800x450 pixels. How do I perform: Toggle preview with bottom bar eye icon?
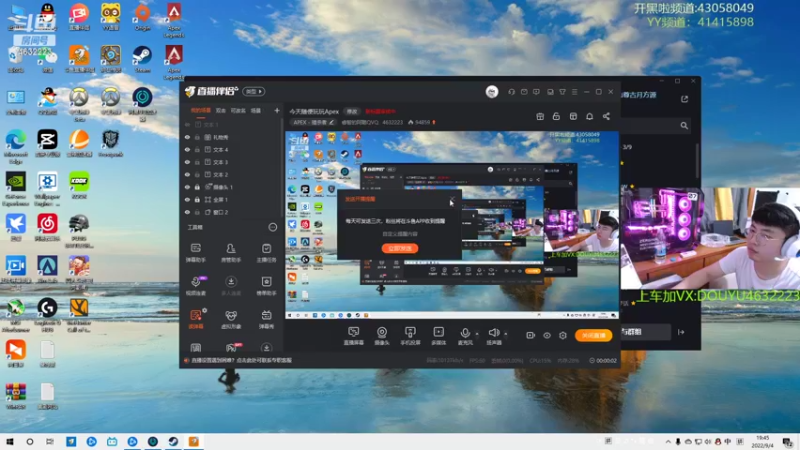tap(547, 335)
